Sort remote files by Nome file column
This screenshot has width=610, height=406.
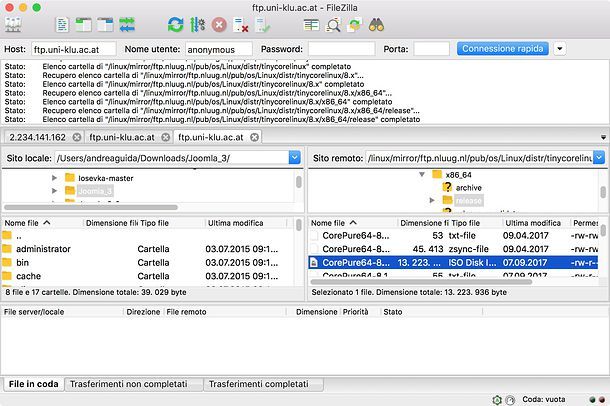(353, 223)
